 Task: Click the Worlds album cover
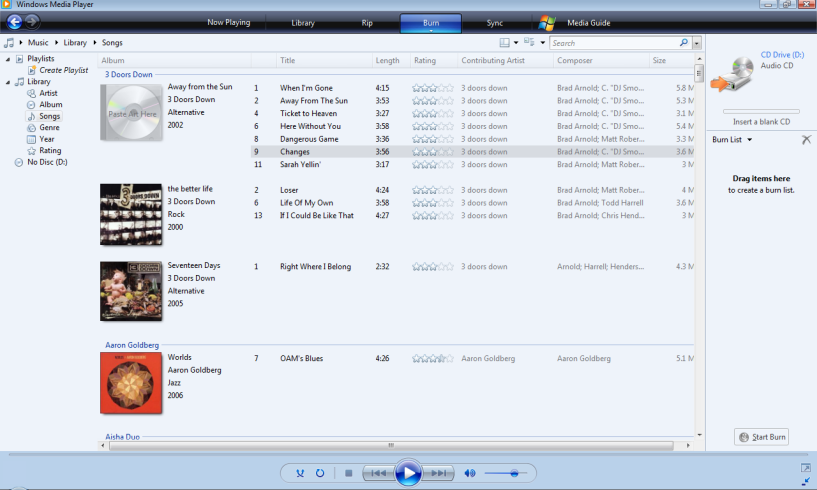131,383
